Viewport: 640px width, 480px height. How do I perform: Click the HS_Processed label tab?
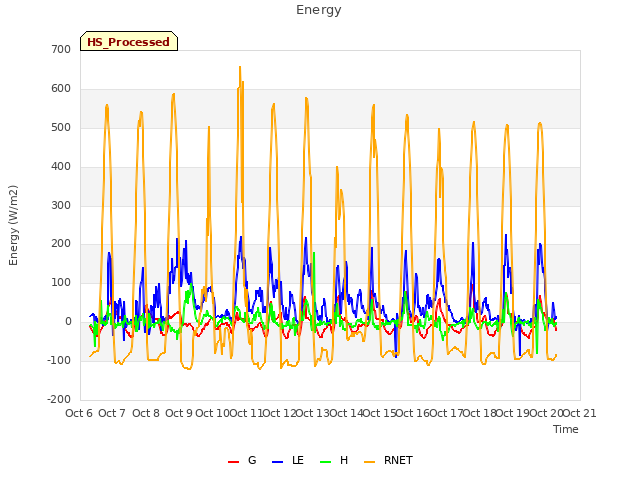pos(129,41)
